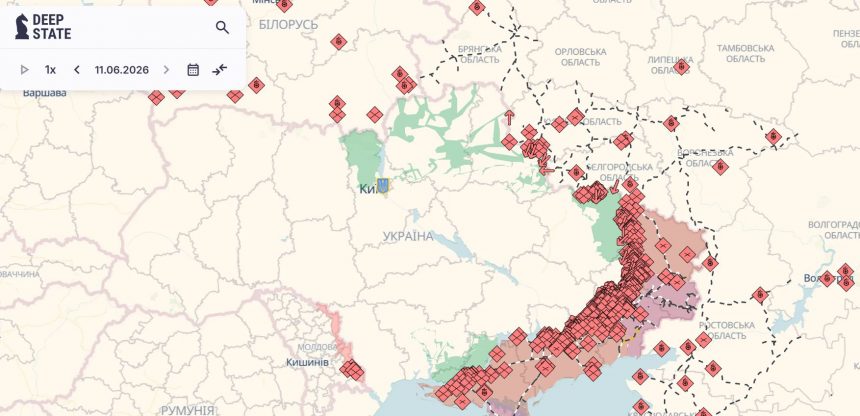
Task: Select marker over Липецька область label
Action: click(x=681, y=67)
